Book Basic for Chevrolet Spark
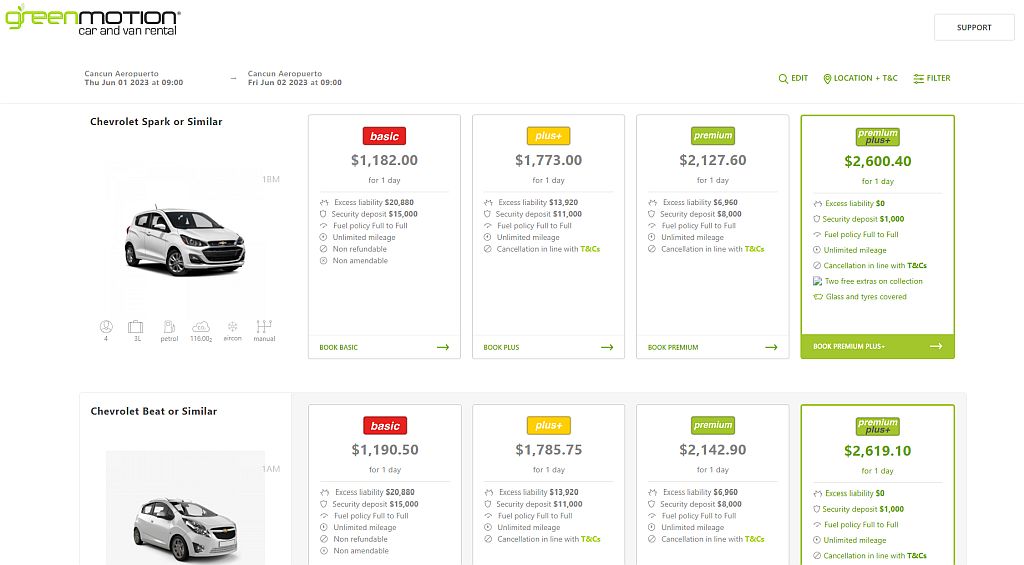Image resolution: width=1024 pixels, height=565 pixels. point(384,347)
